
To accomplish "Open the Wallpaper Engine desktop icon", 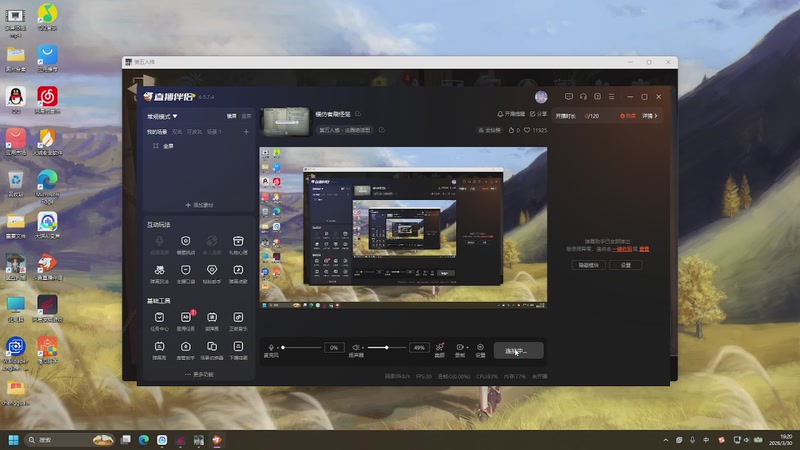I will (x=15, y=354).
